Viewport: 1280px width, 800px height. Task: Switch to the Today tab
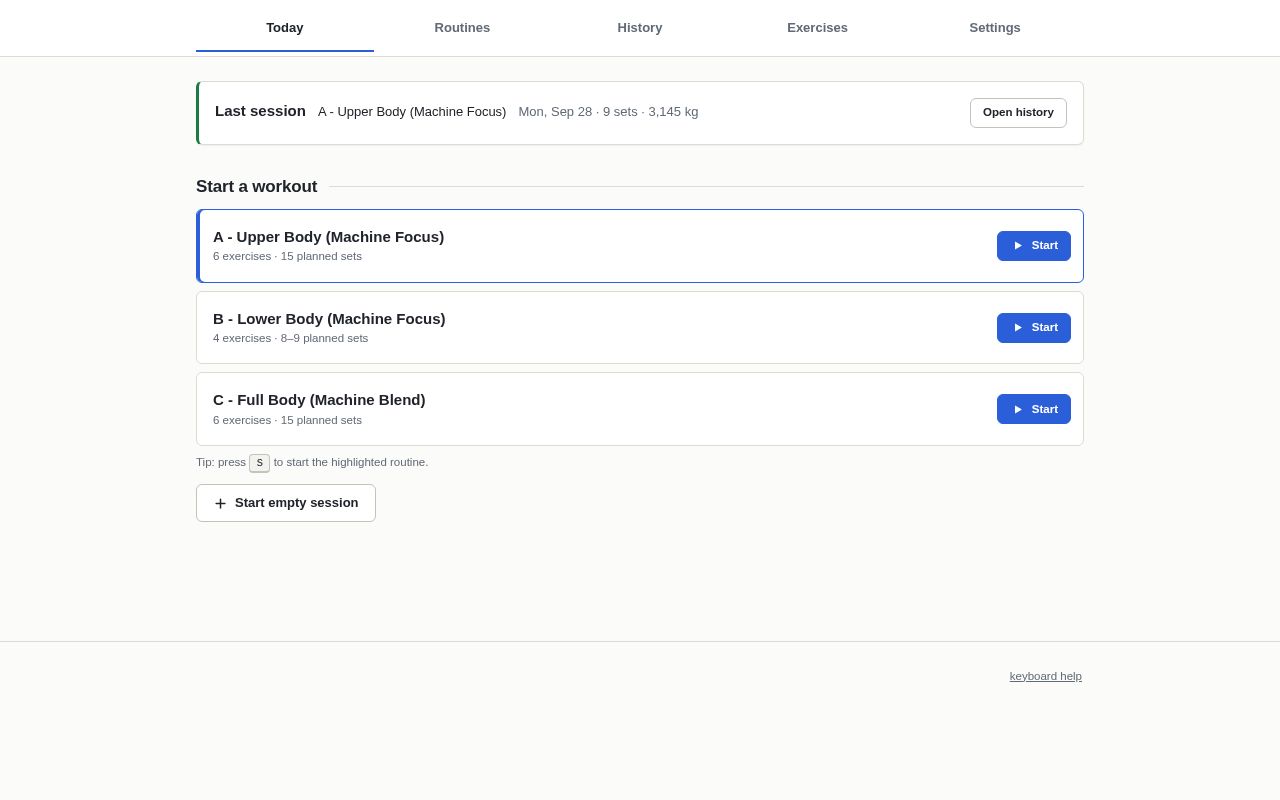pos(285,27)
